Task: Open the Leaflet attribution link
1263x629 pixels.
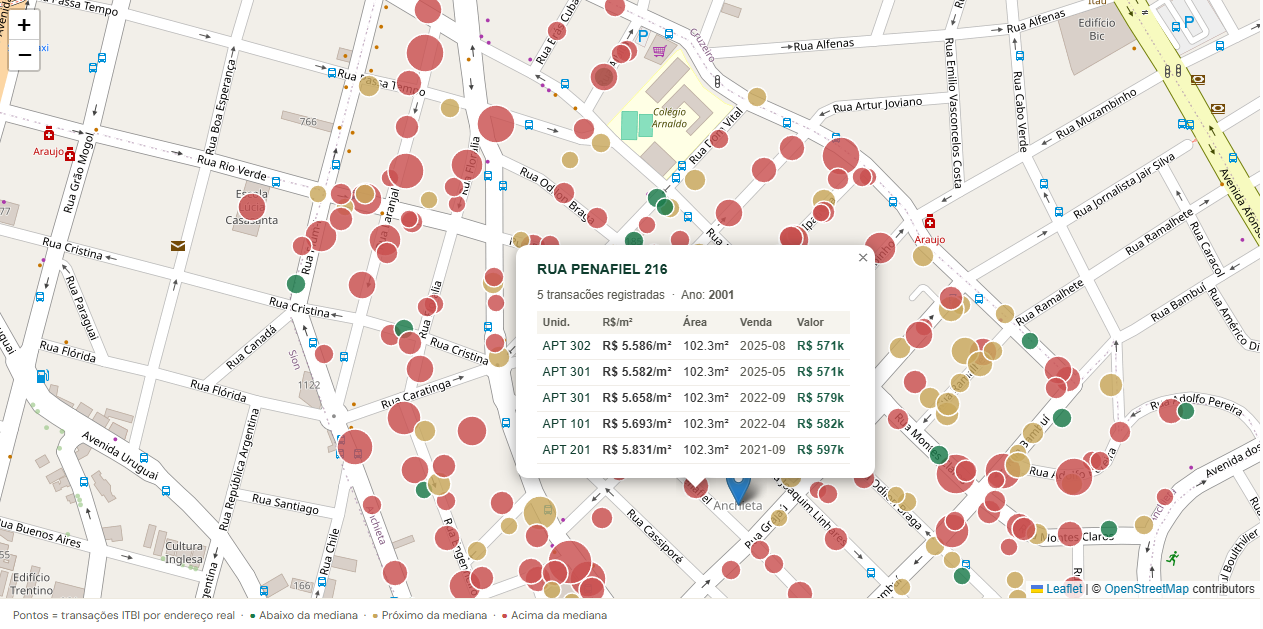Action: point(1057,589)
